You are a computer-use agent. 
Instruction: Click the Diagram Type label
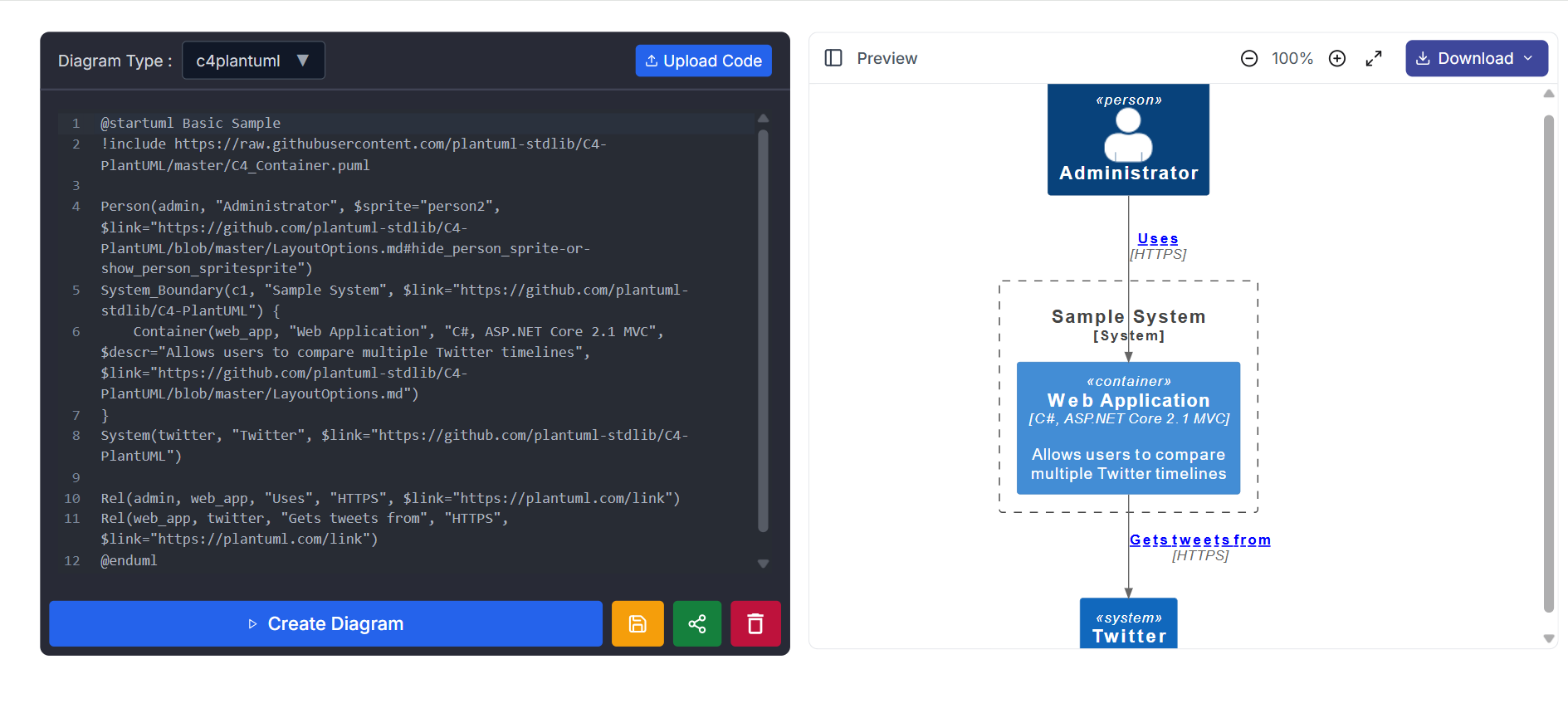point(115,61)
